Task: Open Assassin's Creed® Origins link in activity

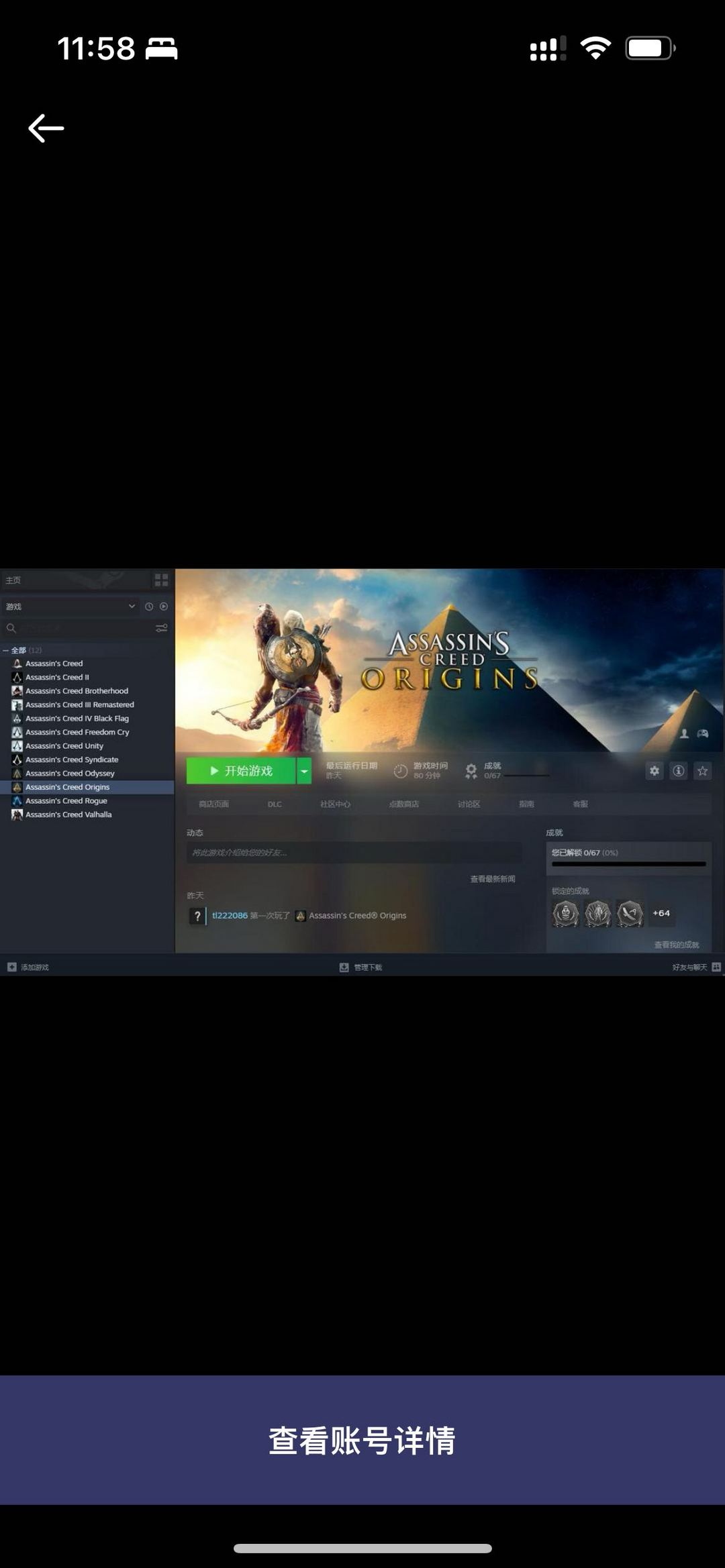Action: pos(357,915)
